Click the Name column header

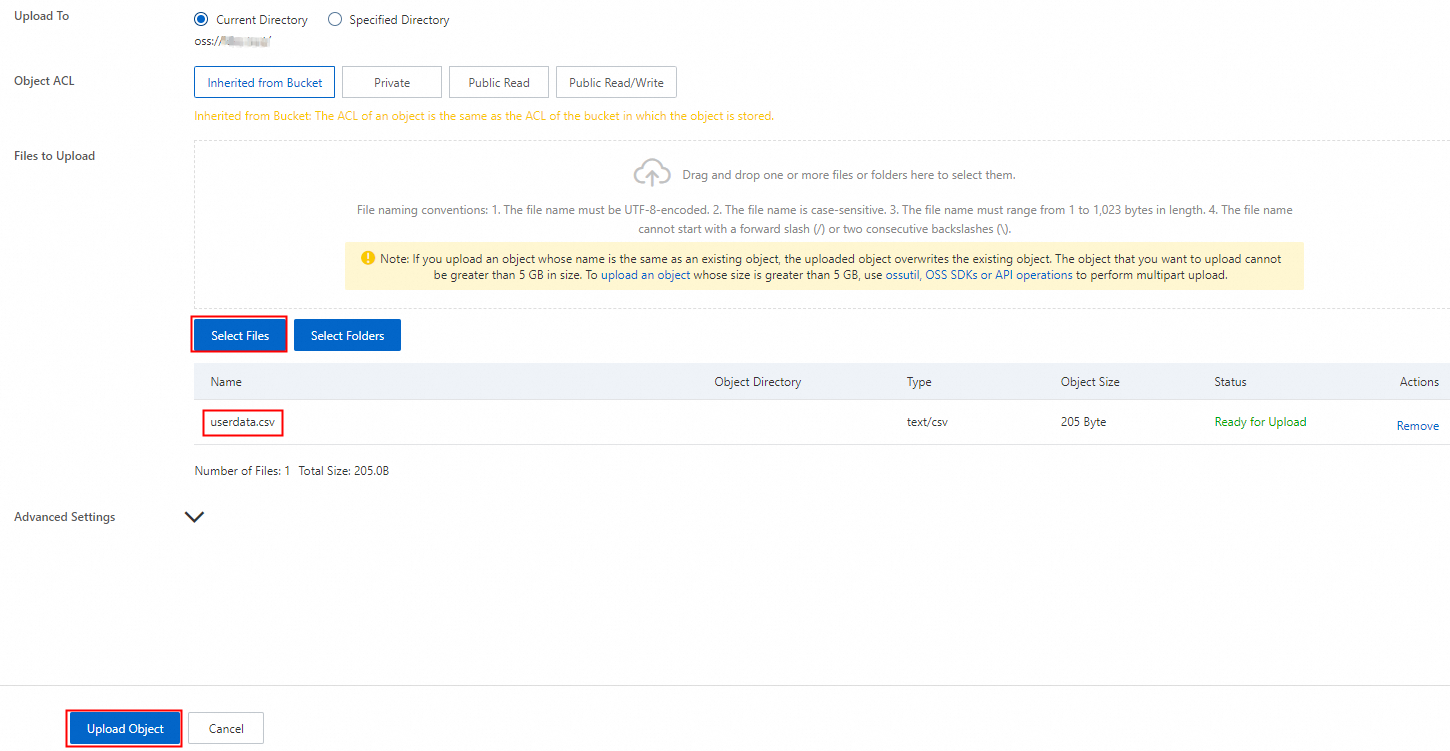(x=226, y=382)
